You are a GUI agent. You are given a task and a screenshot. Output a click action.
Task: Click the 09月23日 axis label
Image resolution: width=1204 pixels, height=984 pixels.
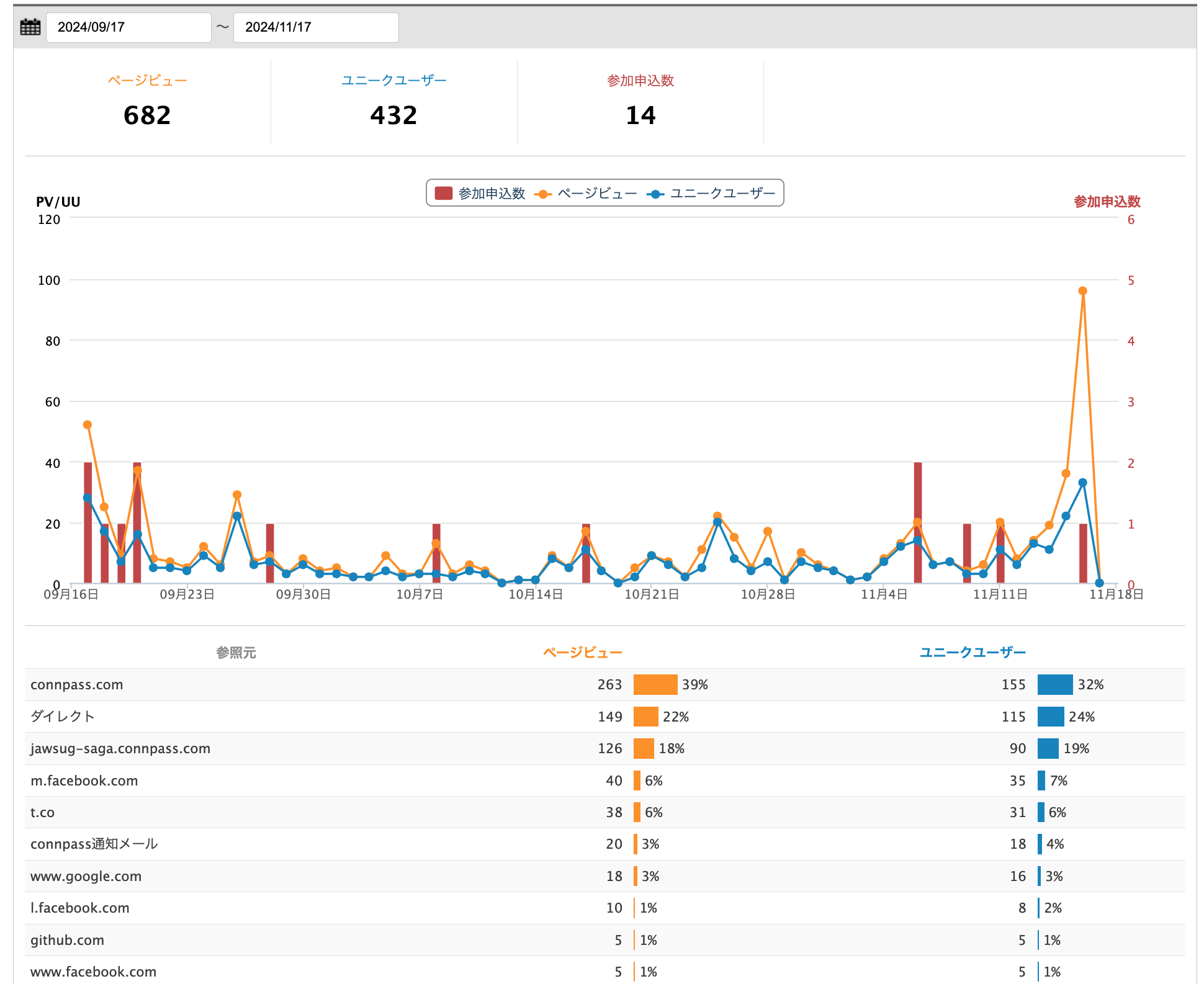pyautogui.click(x=187, y=594)
